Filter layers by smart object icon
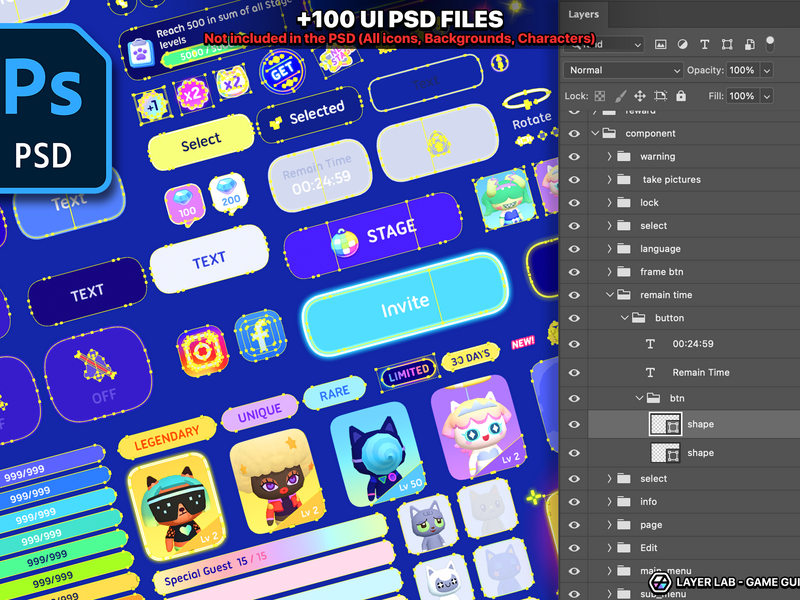Image resolution: width=800 pixels, height=600 pixels. (x=749, y=44)
